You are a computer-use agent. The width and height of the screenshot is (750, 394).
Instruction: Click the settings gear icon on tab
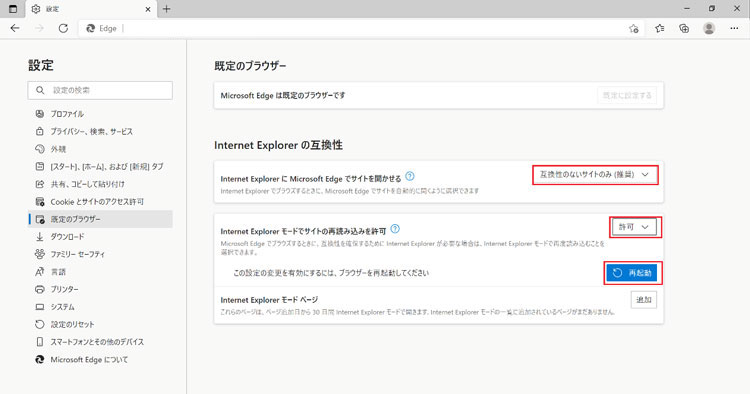coord(36,9)
